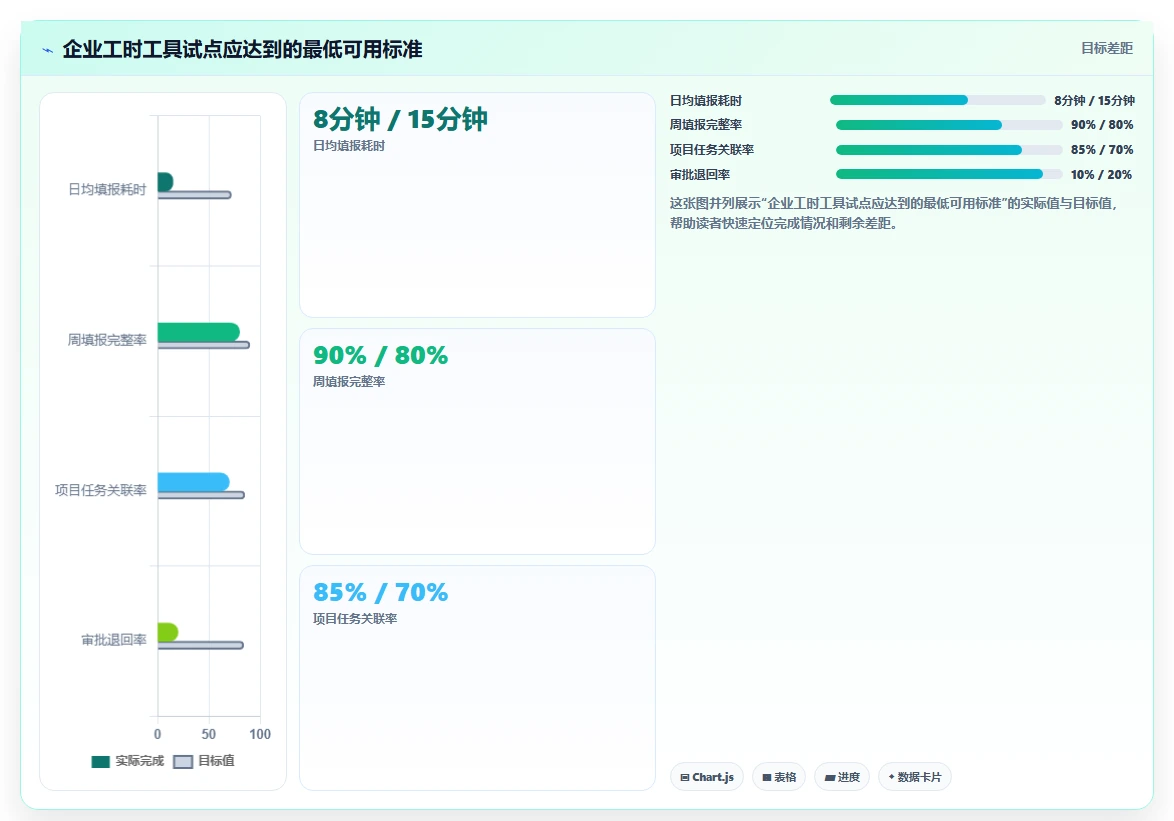Screen dimensions: 1174x821
Task: Click the gray 审批退回率 target bar
Action: coord(201,645)
